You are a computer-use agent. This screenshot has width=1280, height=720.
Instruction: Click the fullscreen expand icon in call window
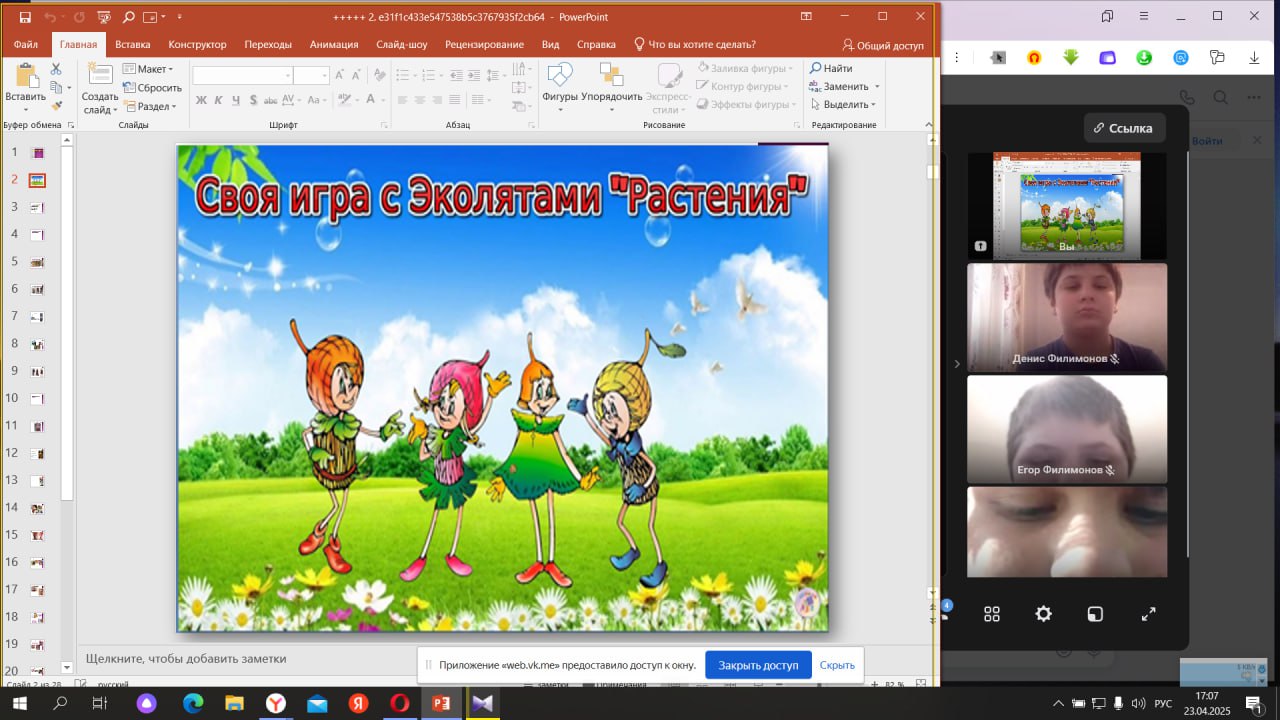(1148, 614)
